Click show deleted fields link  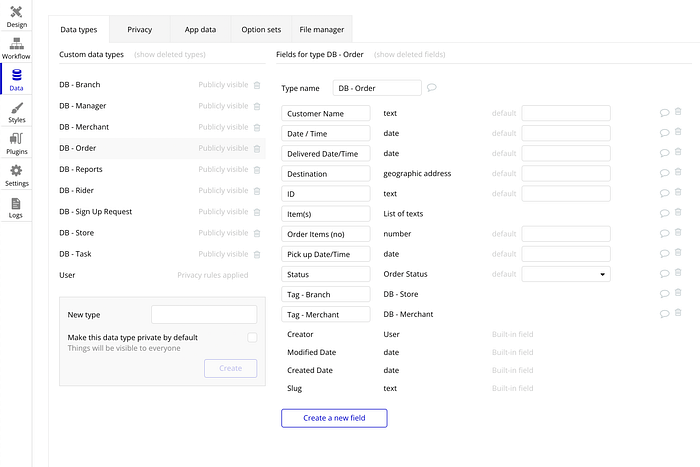[409, 54]
